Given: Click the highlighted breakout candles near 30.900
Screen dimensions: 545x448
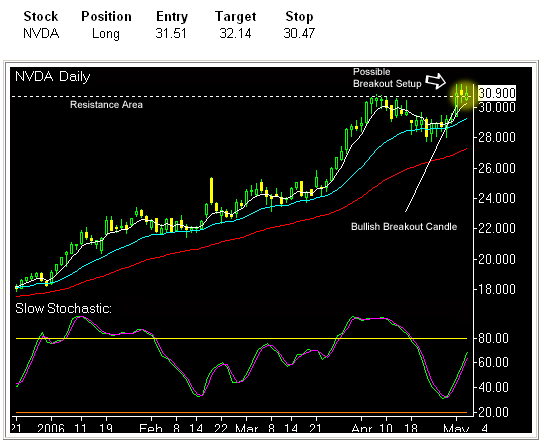Looking at the screenshot, I should click(x=462, y=95).
